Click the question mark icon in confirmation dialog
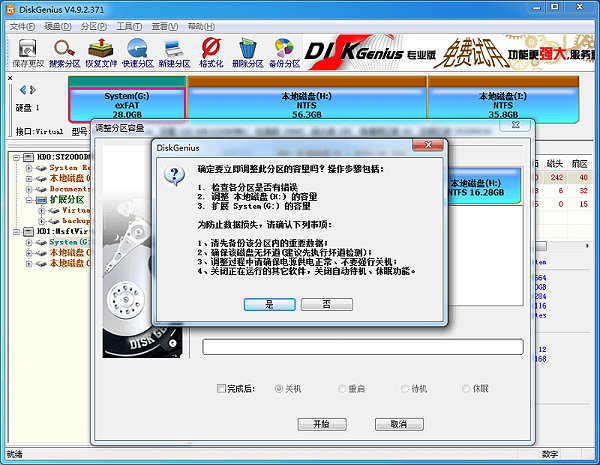Screen dimensions: 600x465 click(174, 176)
